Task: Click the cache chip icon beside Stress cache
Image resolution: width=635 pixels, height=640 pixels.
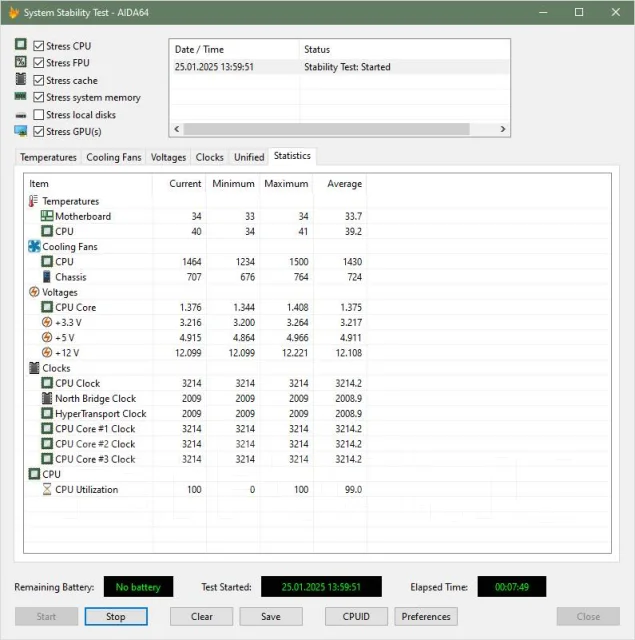Action: coord(21,79)
